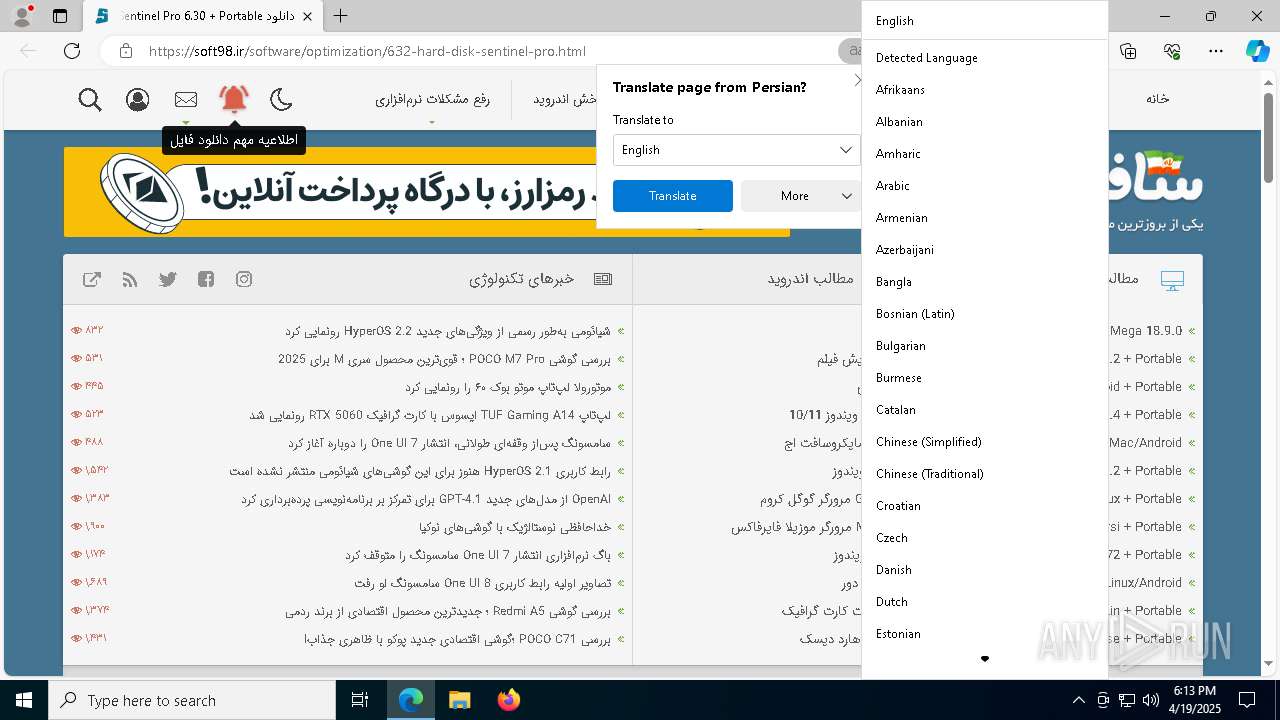
Task: Click the address bar URL
Action: coord(367,51)
